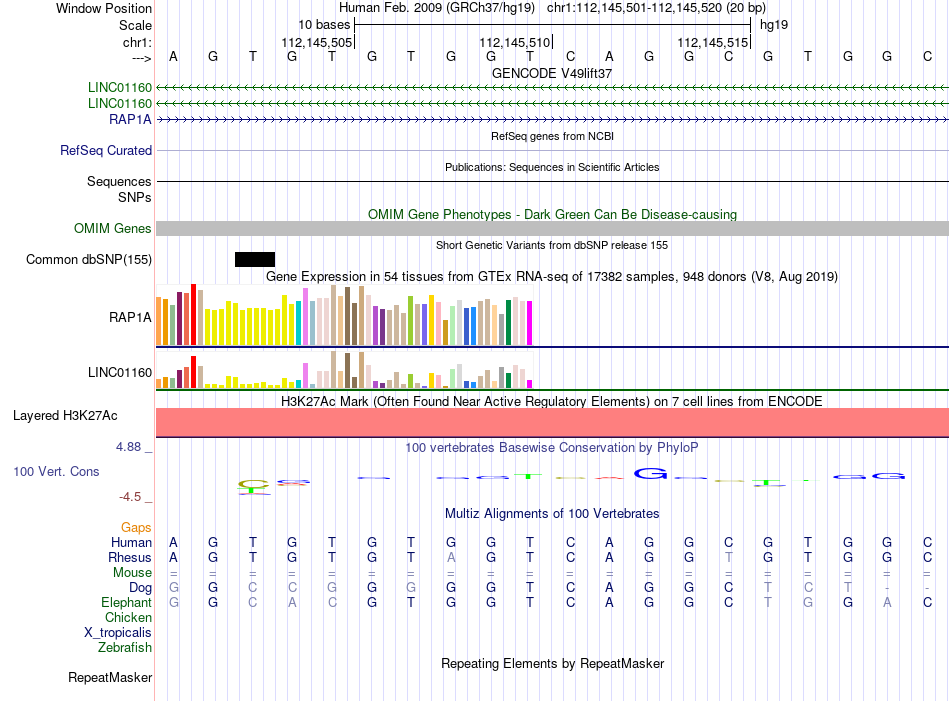950x701 pixels.
Task: Click the RepeatMasker track label
Action: coord(110,677)
